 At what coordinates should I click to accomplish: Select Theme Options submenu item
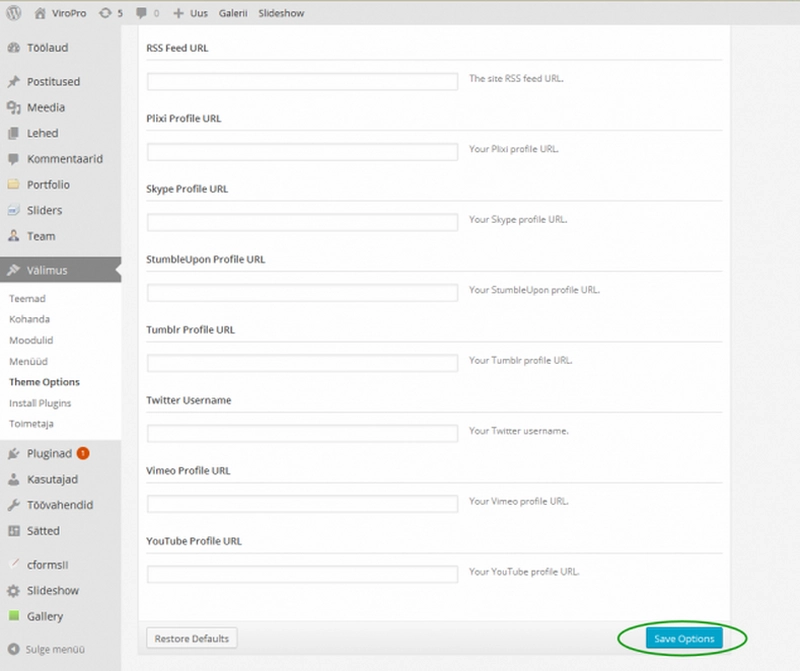(x=44, y=382)
